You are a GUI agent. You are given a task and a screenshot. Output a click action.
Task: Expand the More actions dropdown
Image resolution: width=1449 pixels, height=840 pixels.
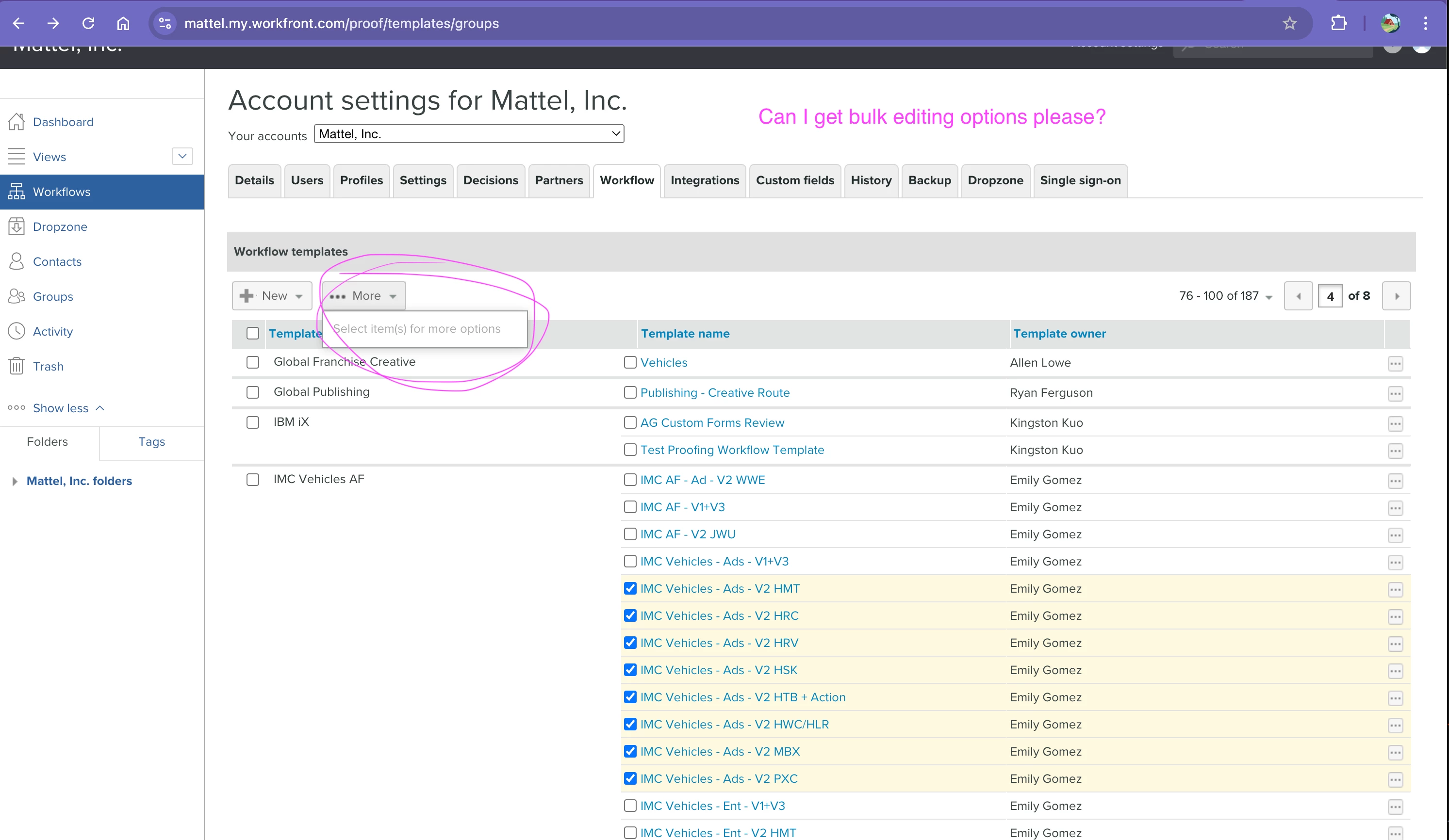pos(363,296)
